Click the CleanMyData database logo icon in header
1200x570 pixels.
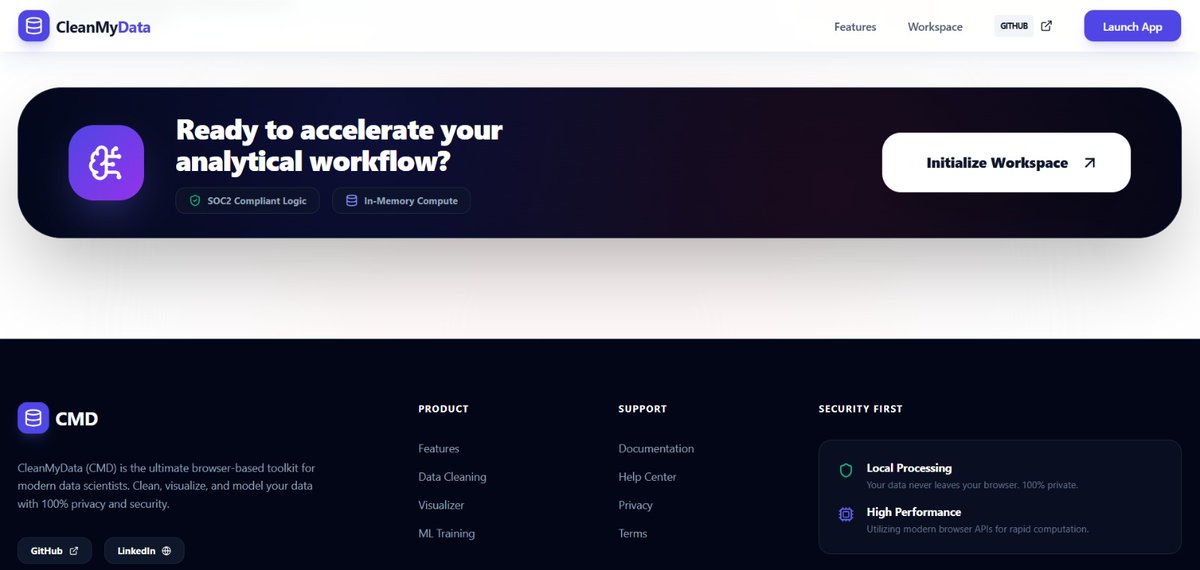[34, 26]
